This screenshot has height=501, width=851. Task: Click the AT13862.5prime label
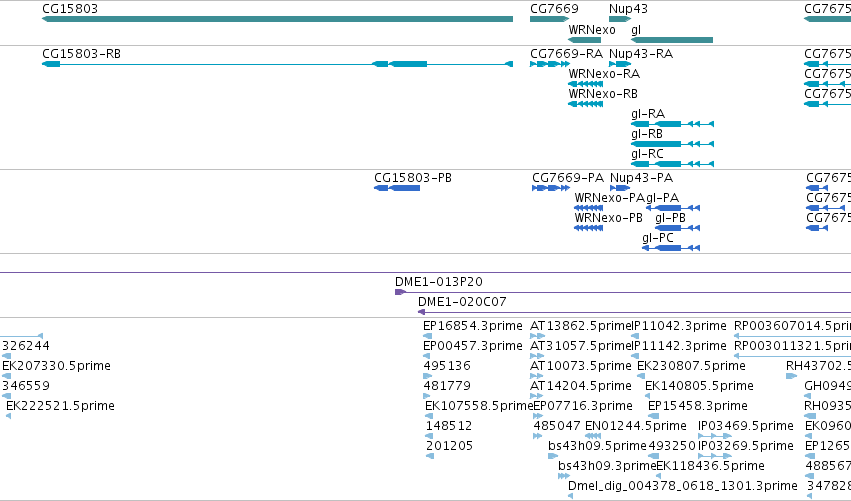[x=580, y=326]
